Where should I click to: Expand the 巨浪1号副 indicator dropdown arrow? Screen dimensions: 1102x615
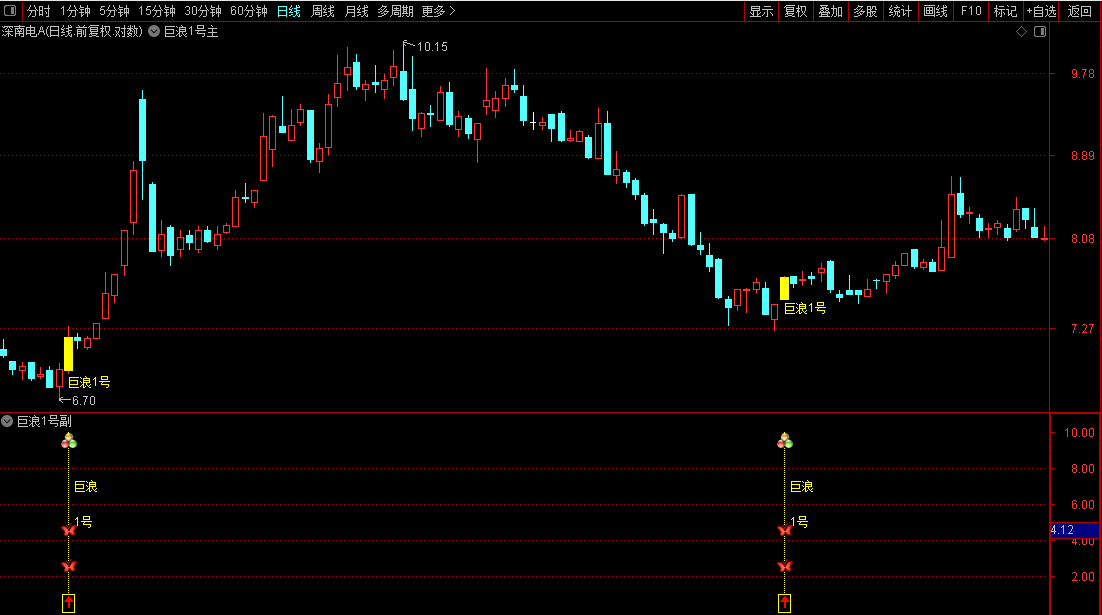click(7, 421)
